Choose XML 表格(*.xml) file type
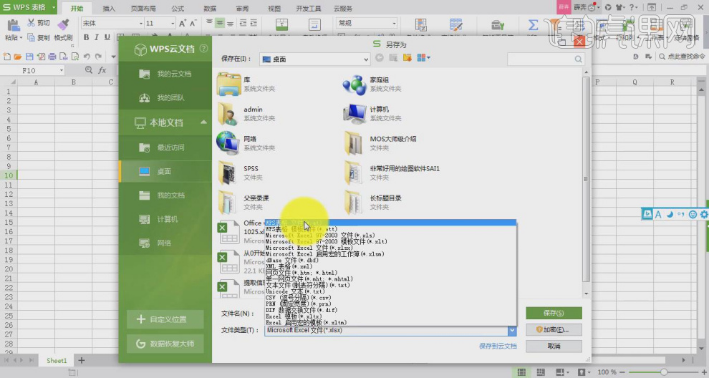Viewport: 709px width, 378px height. coord(289,267)
